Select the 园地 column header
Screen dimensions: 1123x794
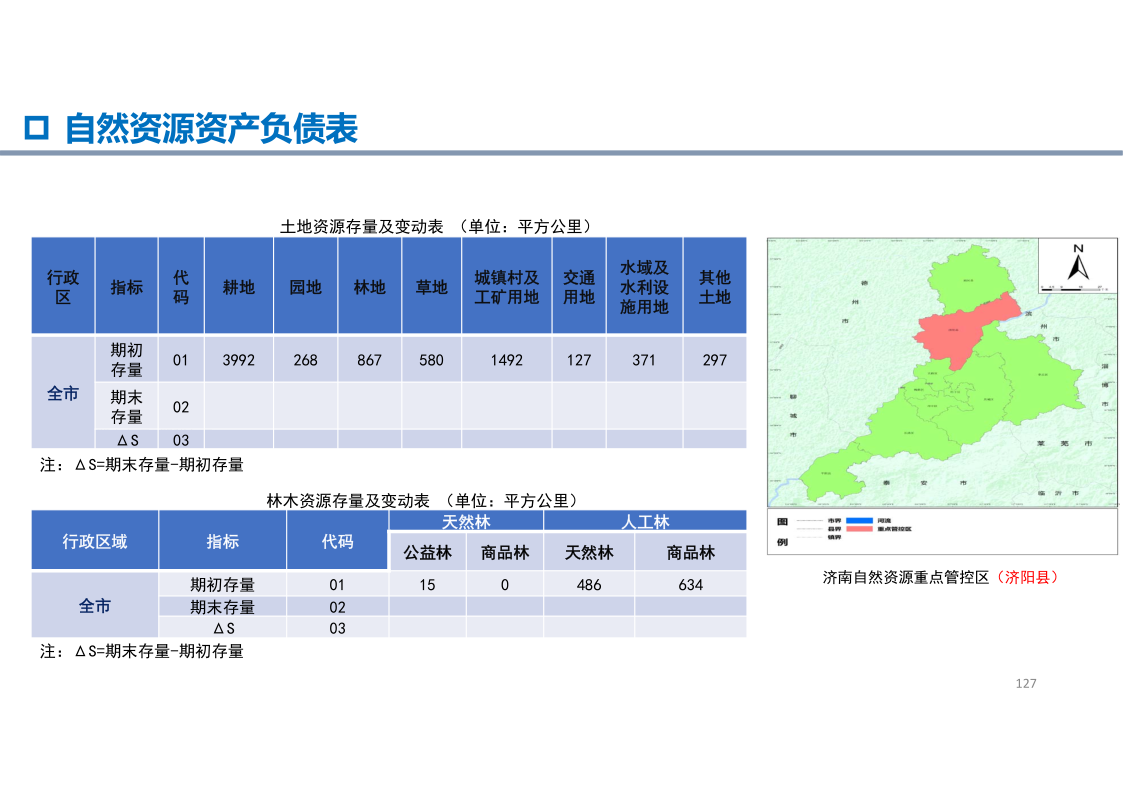tap(305, 286)
